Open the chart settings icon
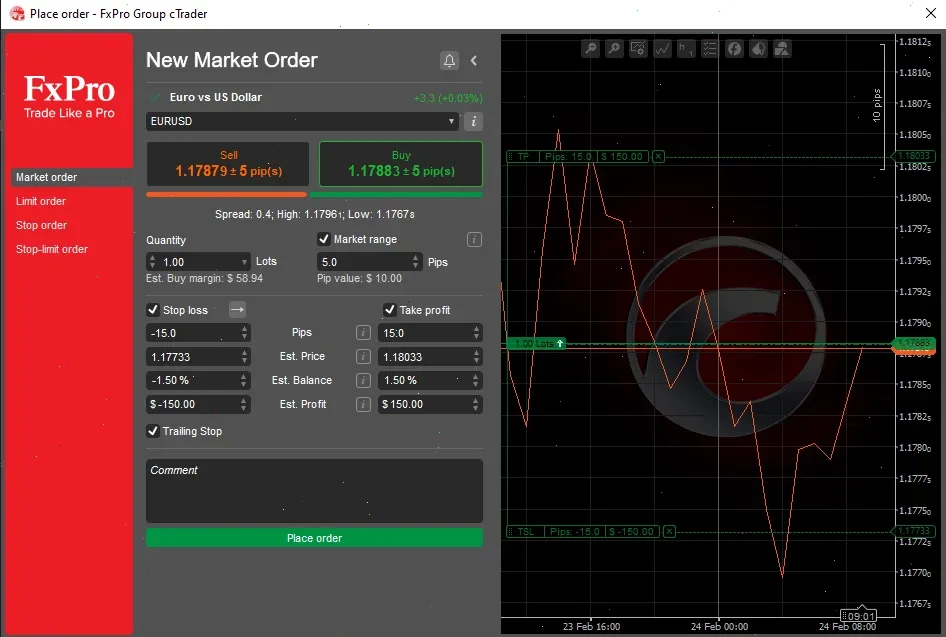Viewport: 946px width, 637px height. click(638, 48)
